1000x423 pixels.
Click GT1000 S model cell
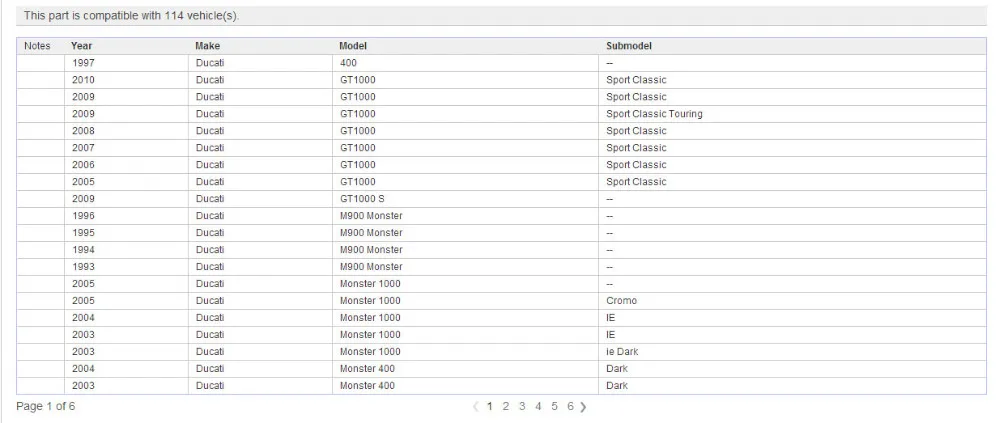coord(362,199)
